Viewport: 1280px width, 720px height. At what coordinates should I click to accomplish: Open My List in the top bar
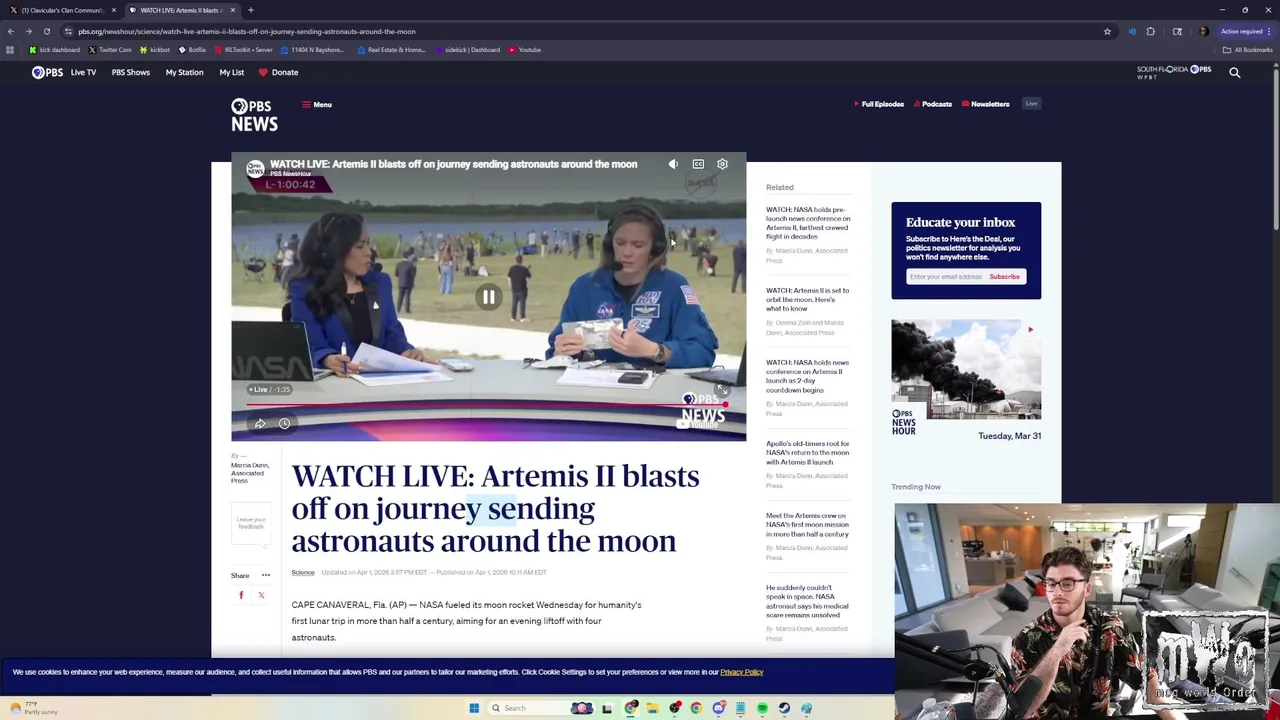231,72
